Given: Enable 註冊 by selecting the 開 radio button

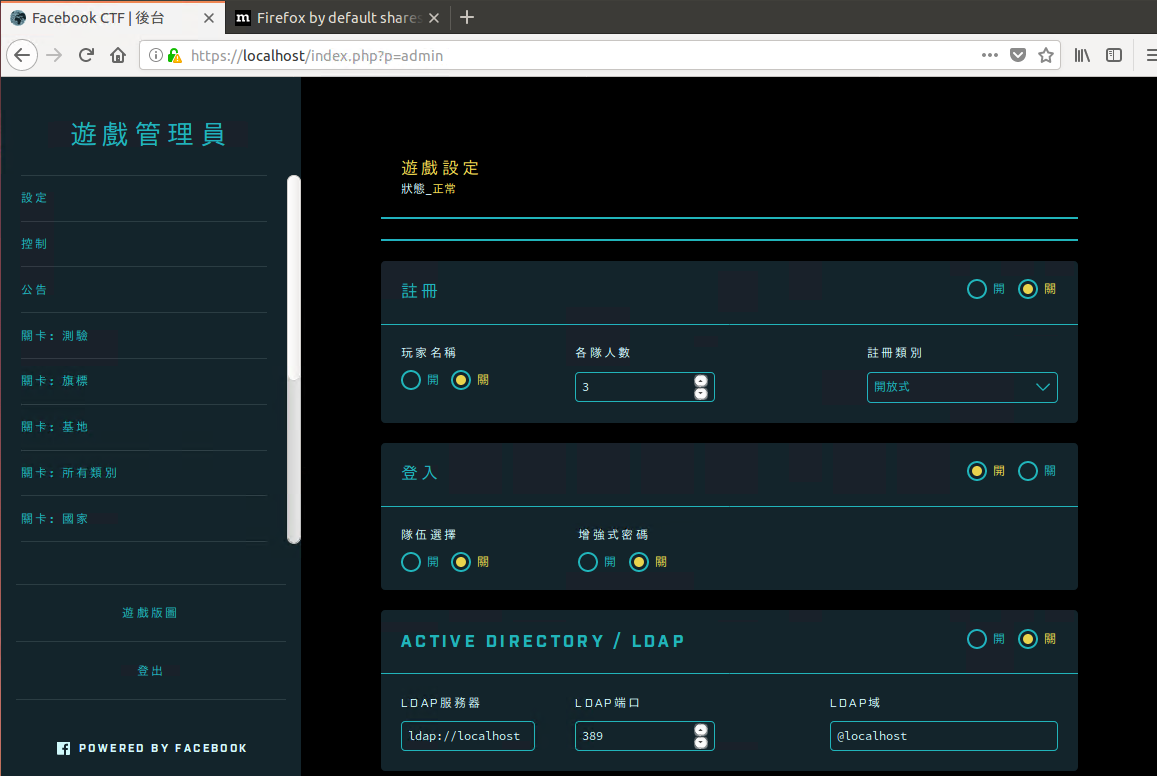Looking at the screenshot, I should (x=977, y=289).
